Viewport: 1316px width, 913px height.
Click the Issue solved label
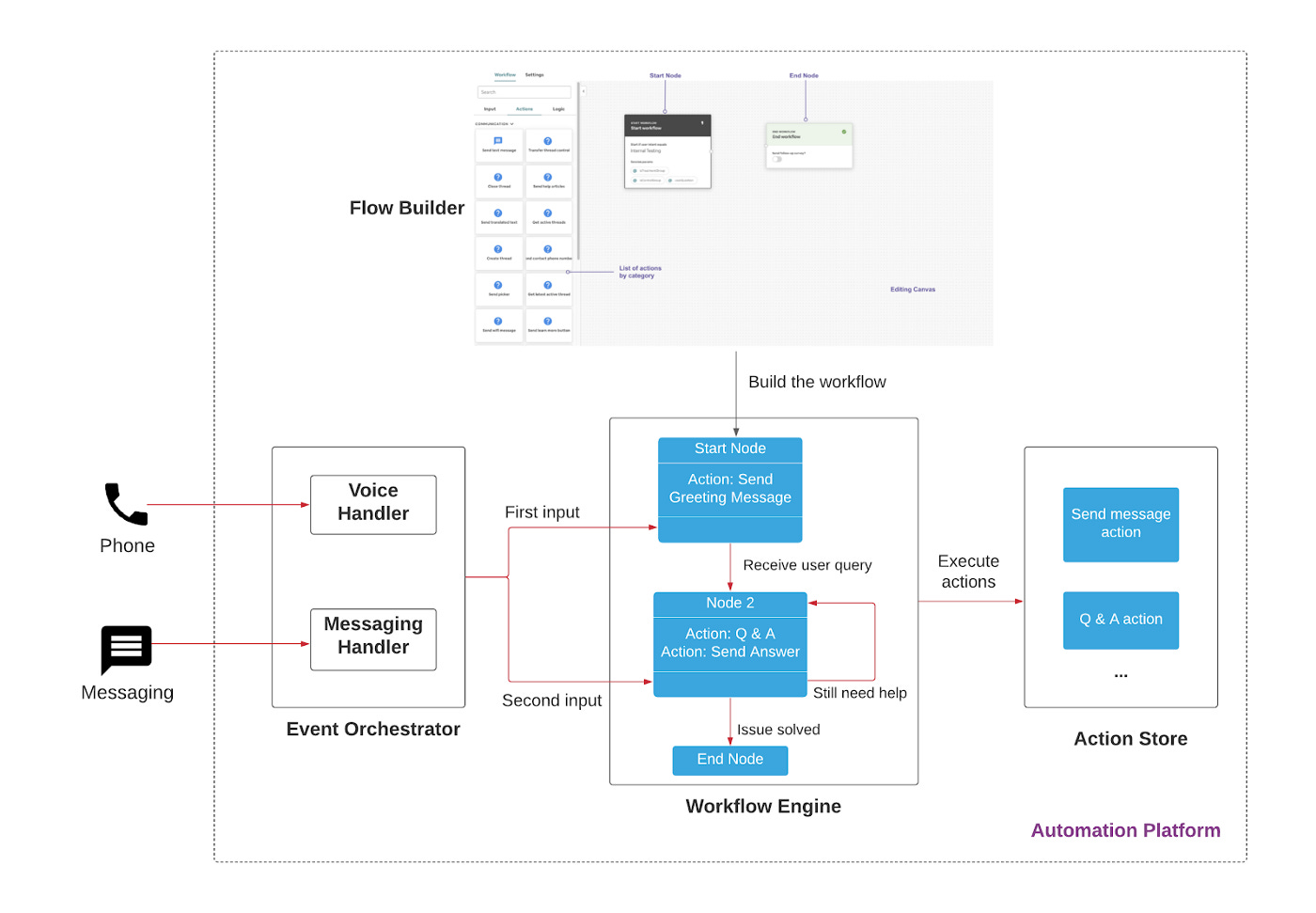778,730
